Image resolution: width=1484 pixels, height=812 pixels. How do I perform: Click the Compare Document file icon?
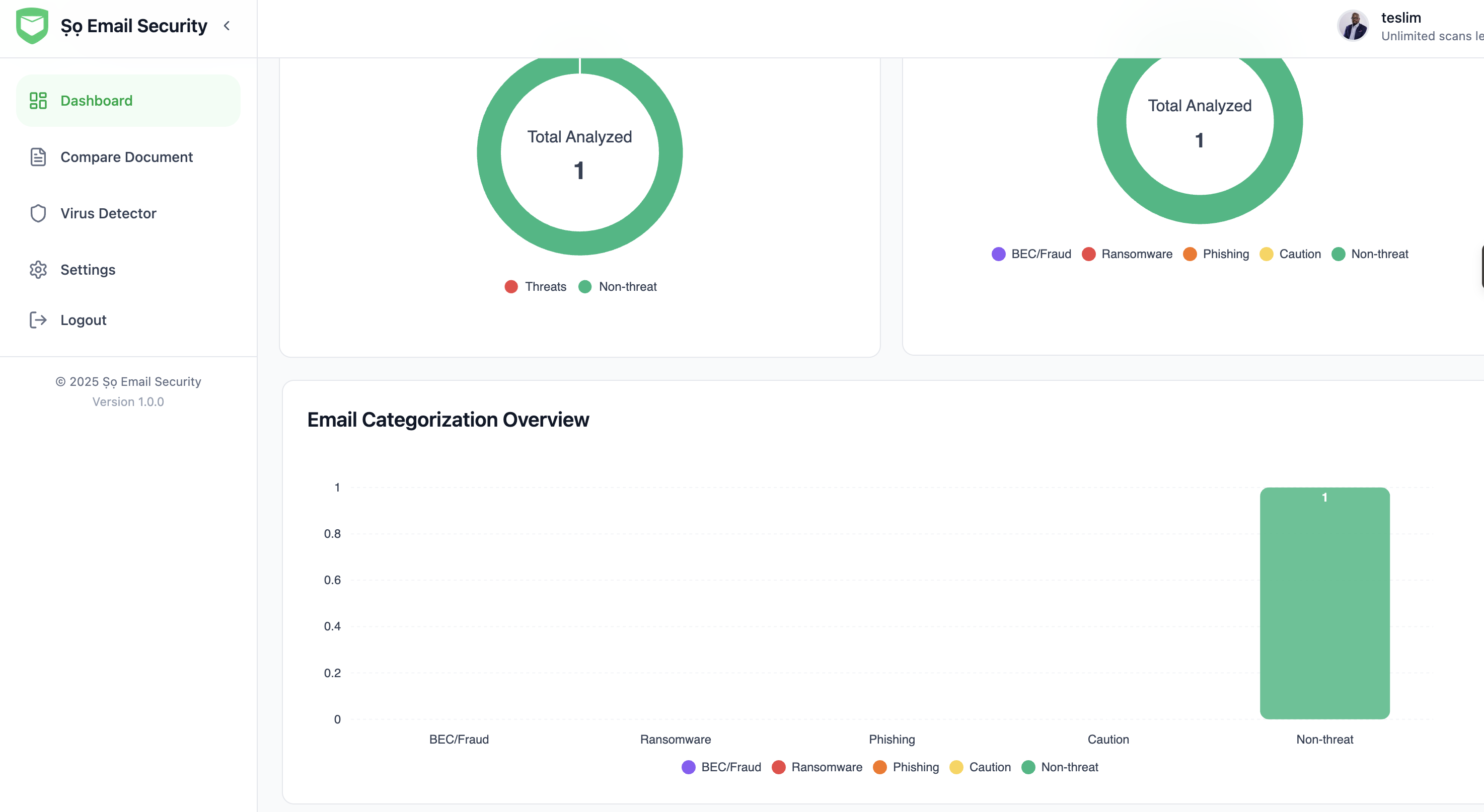pyautogui.click(x=38, y=157)
